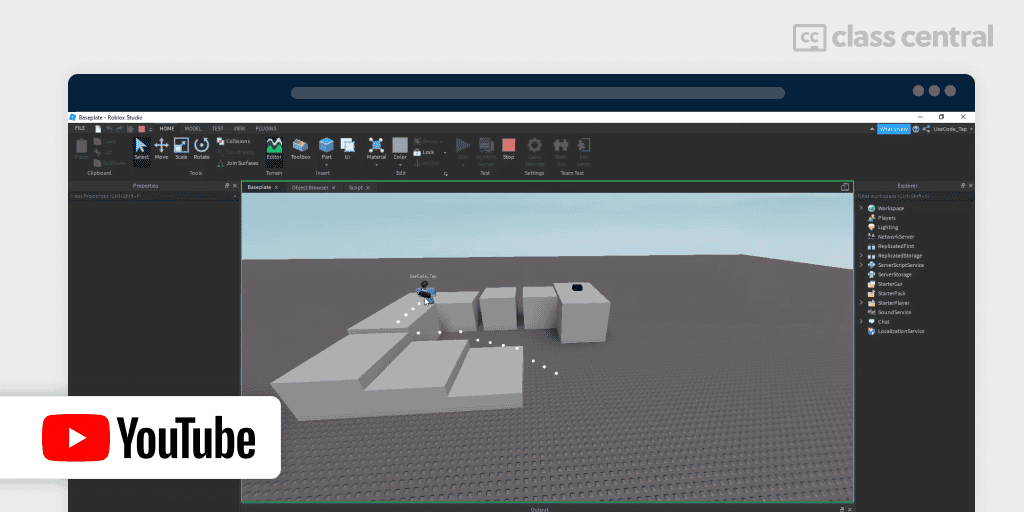1024x512 pixels.
Task: Click the Help icon next to What's new
Action: point(916,129)
